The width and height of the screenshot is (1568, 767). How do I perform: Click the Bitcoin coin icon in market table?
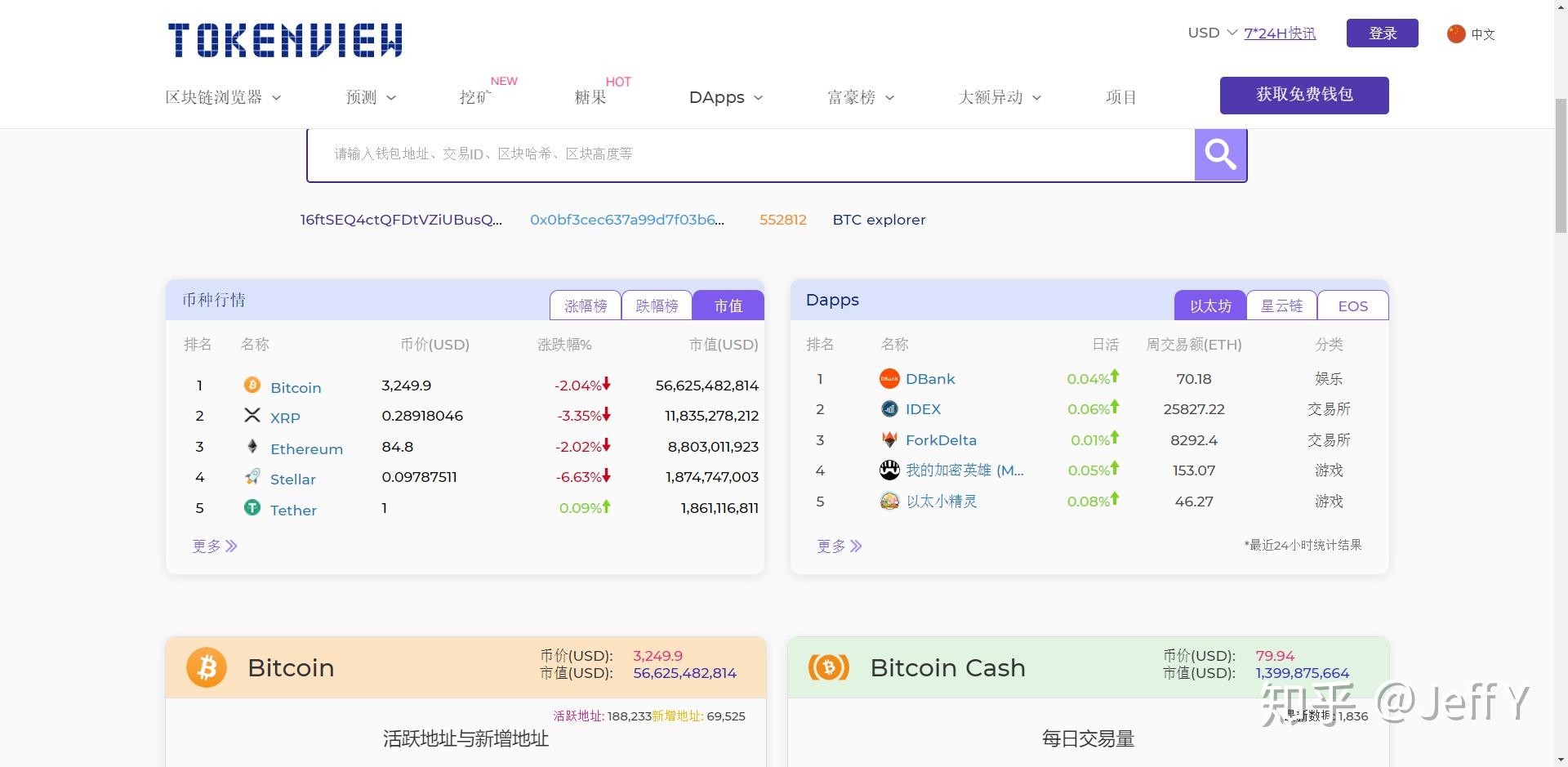click(252, 385)
